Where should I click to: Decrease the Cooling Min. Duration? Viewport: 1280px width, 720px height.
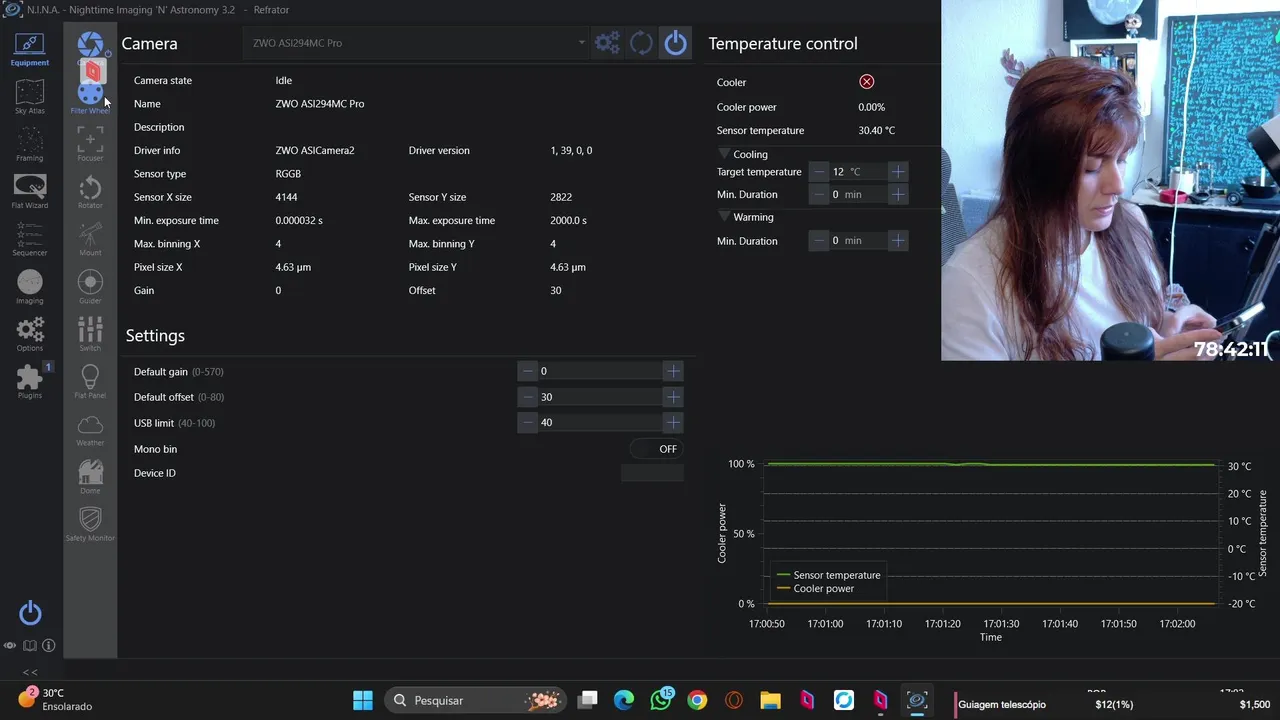point(819,195)
